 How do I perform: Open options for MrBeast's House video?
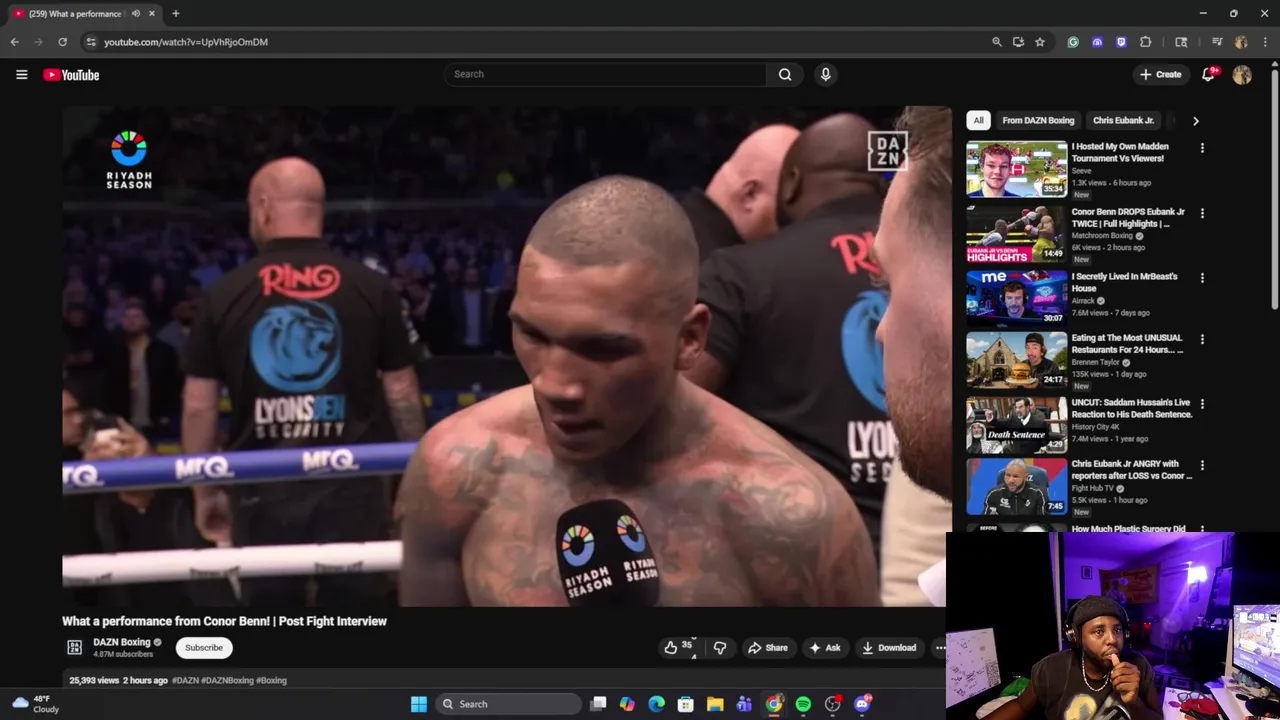tap(1202, 278)
